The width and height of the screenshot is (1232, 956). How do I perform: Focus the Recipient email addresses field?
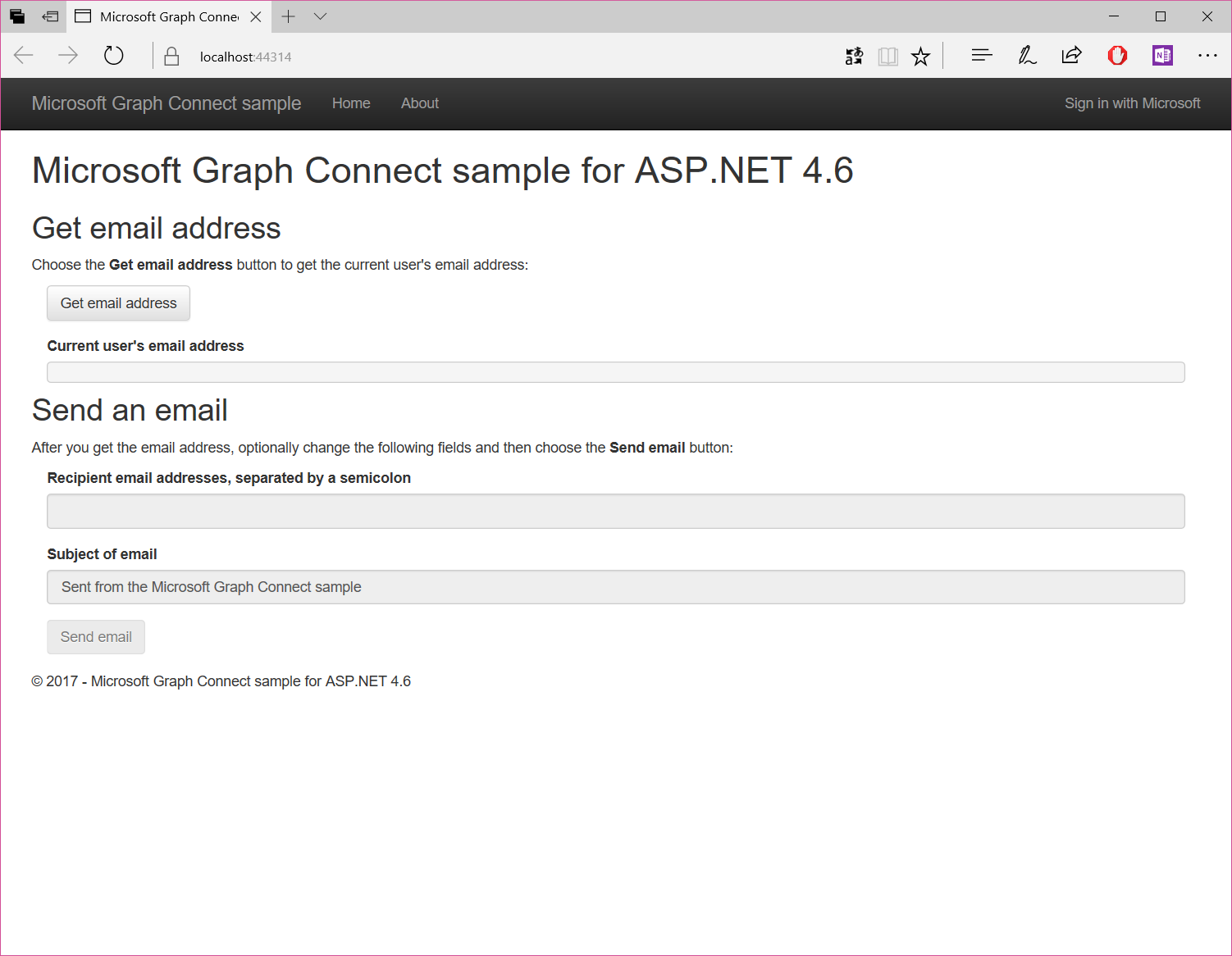click(x=615, y=512)
